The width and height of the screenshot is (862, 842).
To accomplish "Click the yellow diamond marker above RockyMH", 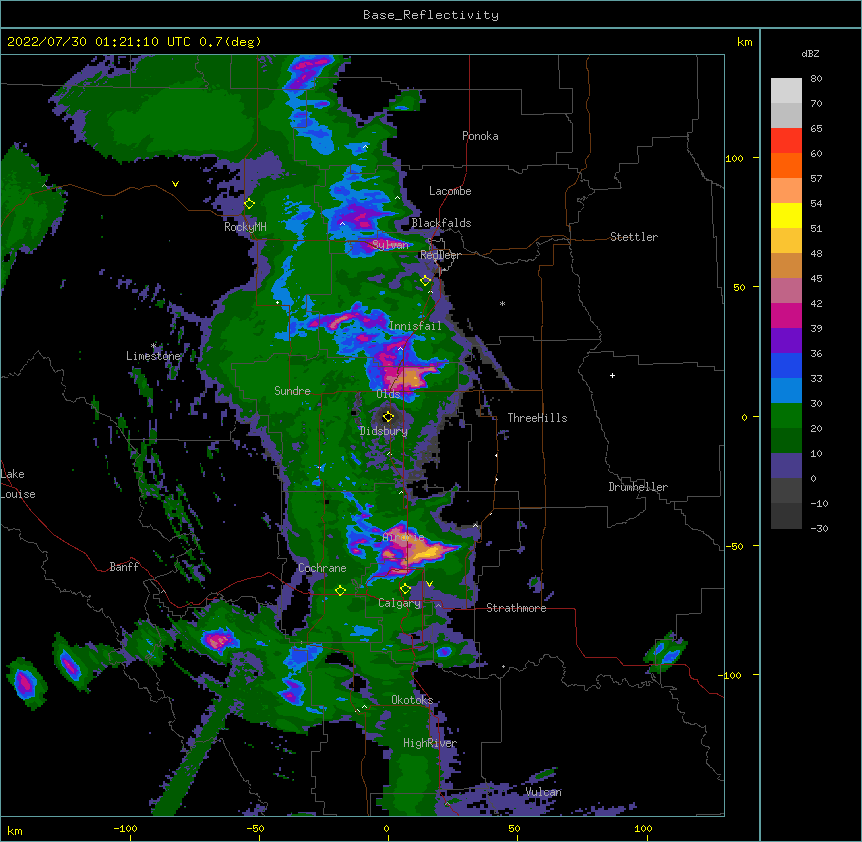I will [249, 204].
